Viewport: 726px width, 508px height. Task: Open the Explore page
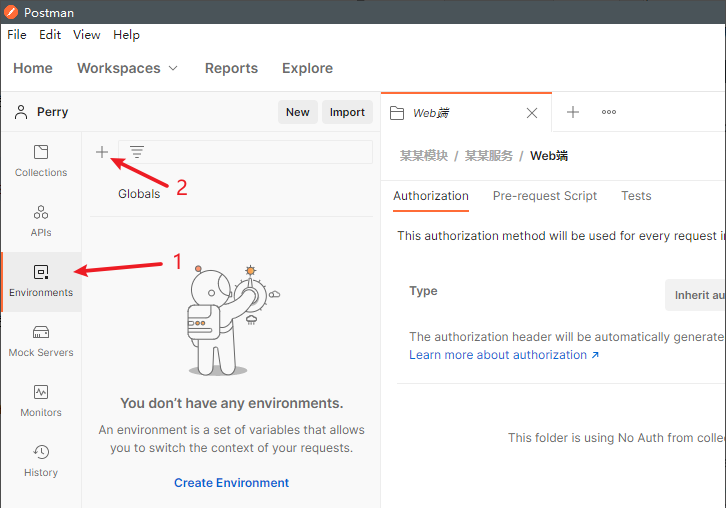(x=307, y=69)
